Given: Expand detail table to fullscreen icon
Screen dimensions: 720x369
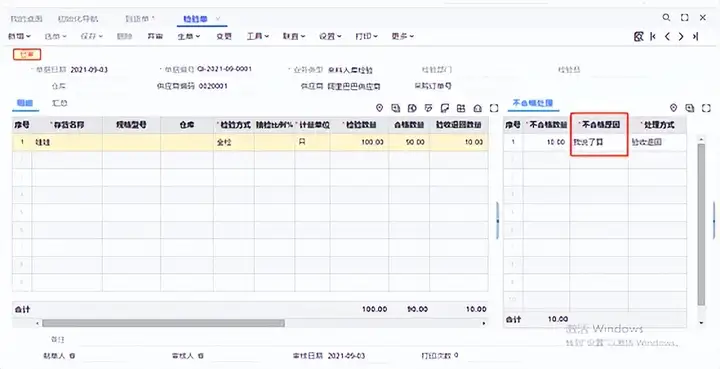Looking at the screenshot, I should [494, 108].
